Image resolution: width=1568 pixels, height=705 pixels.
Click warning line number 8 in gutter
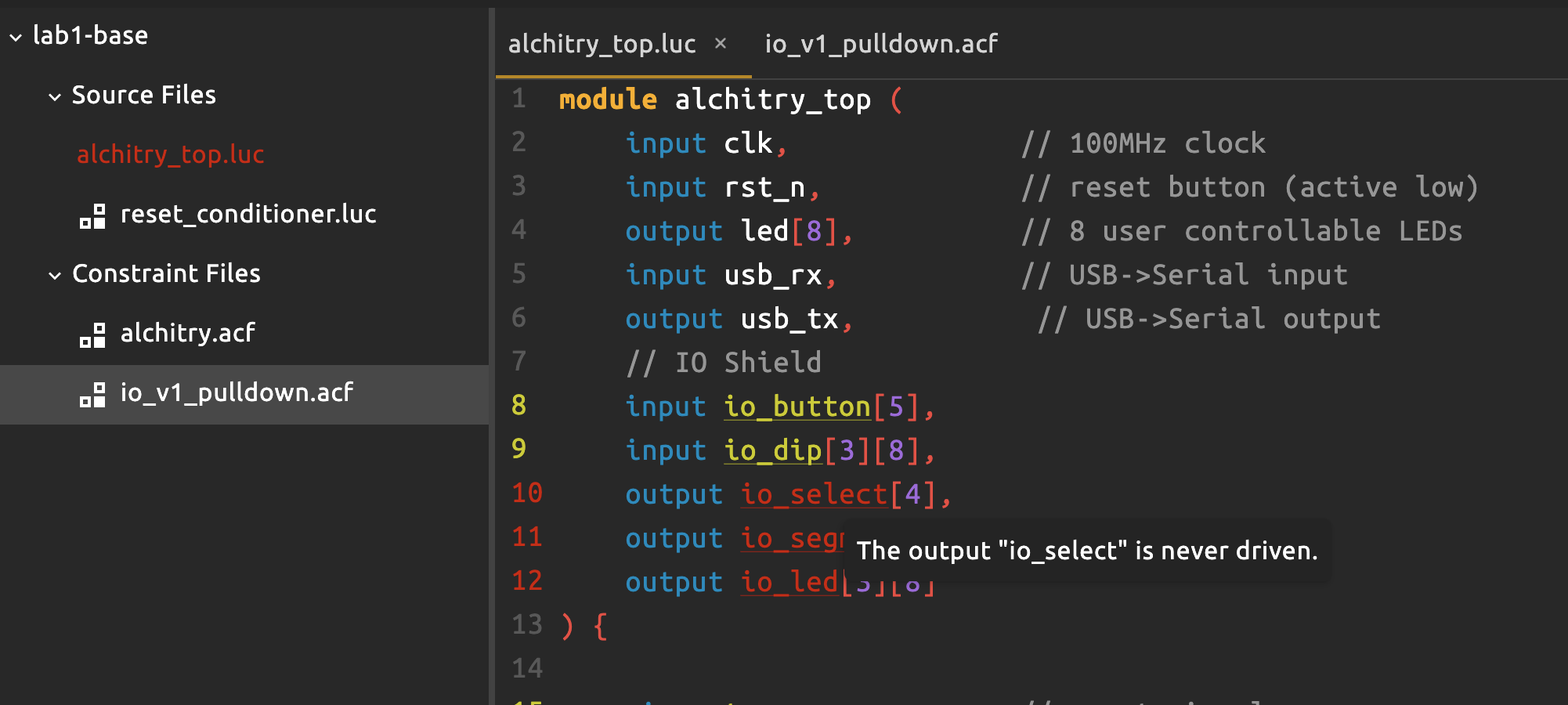(x=518, y=406)
